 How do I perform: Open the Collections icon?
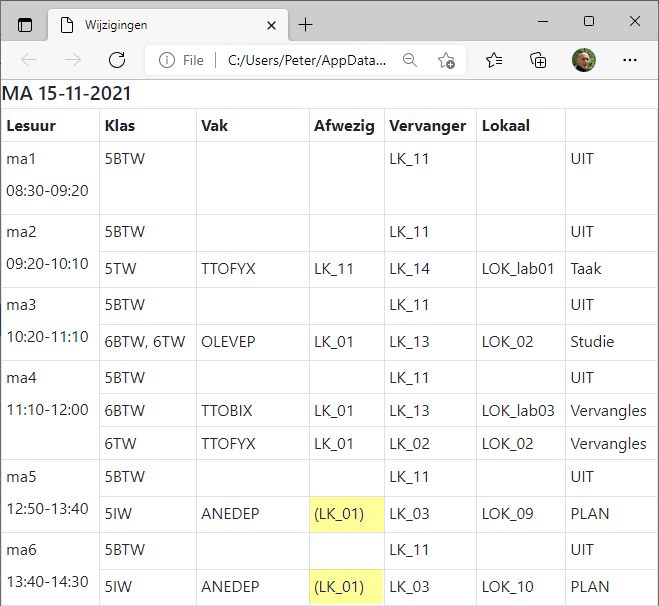tap(538, 60)
